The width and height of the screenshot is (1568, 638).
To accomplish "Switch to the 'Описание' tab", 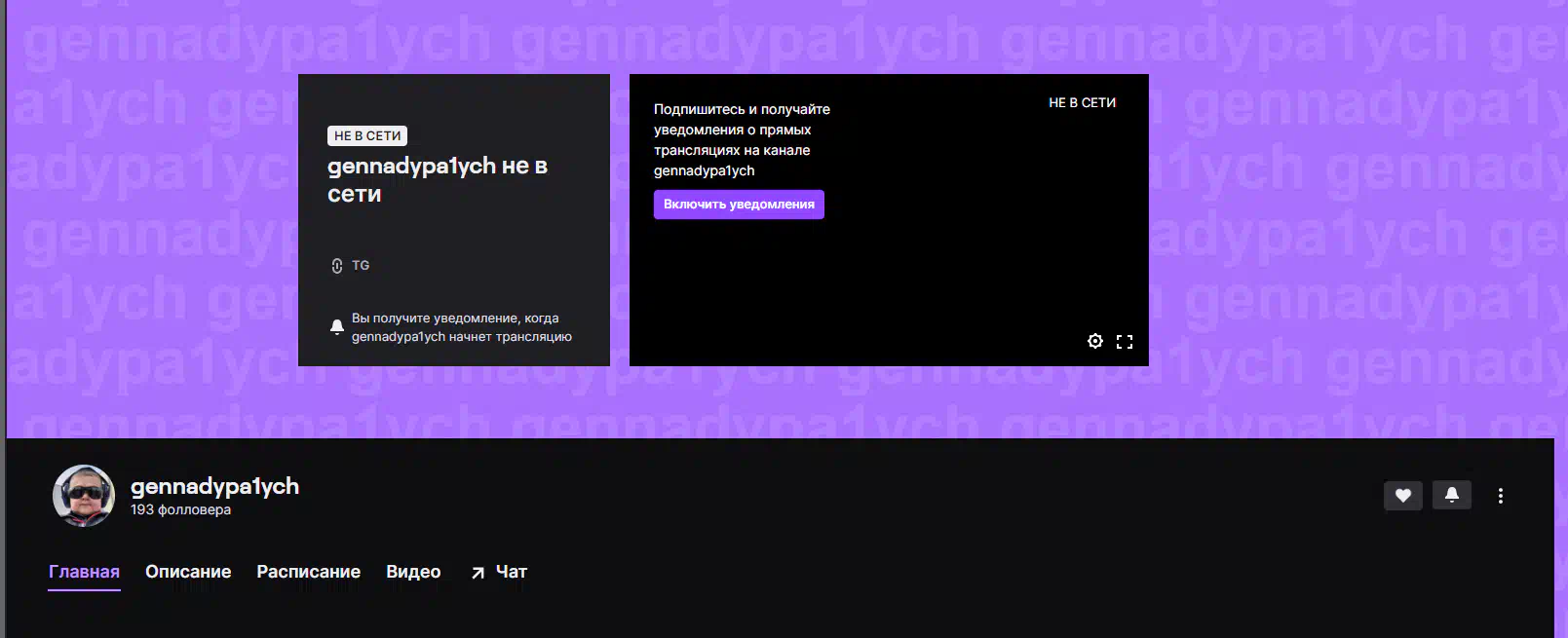I will 188,572.
